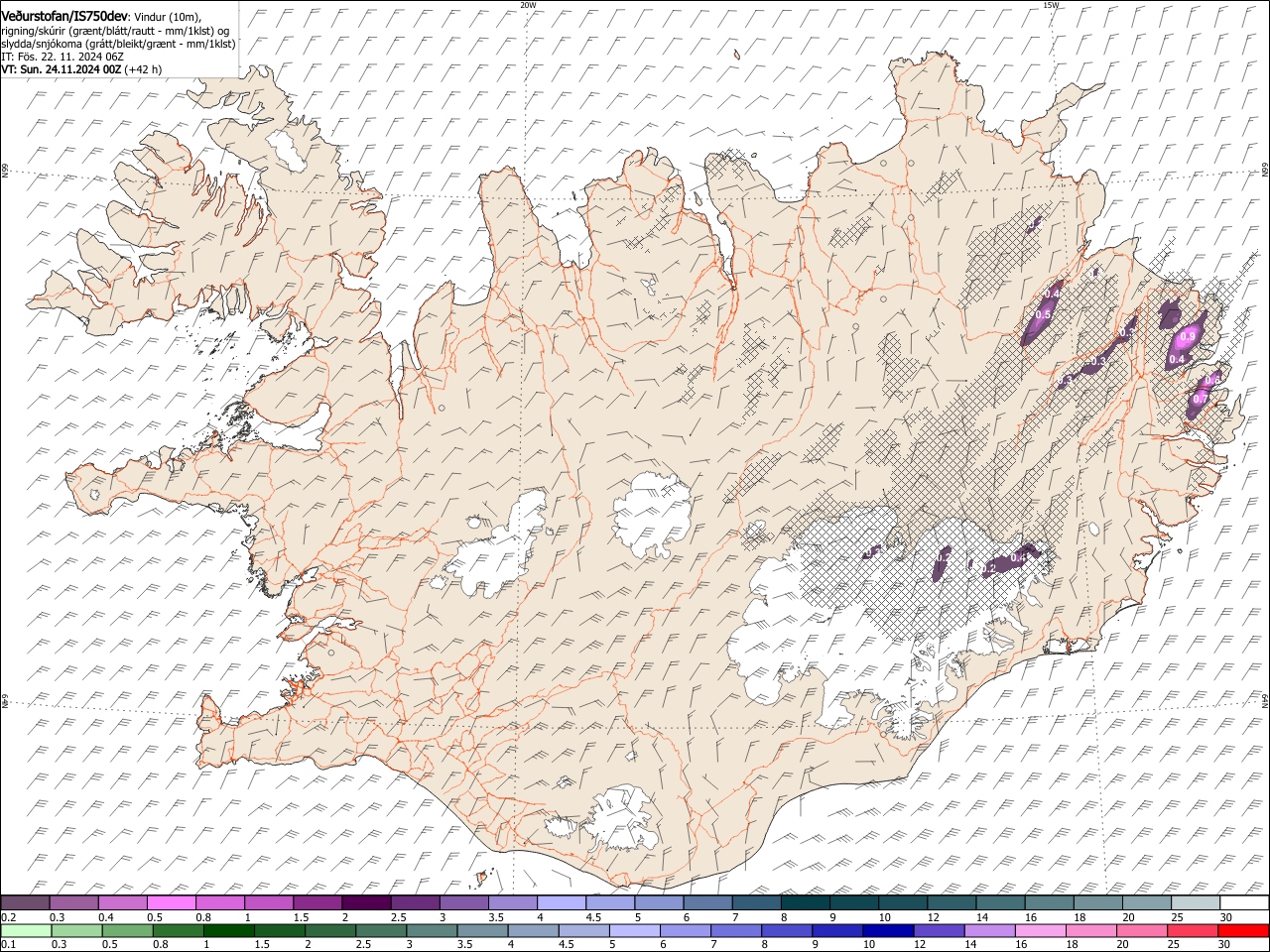The height and width of the screenshot is (952, 1270).
Task: Click the bottom legend swatch between 2.5 and 3
Action: tap(382, 930)
